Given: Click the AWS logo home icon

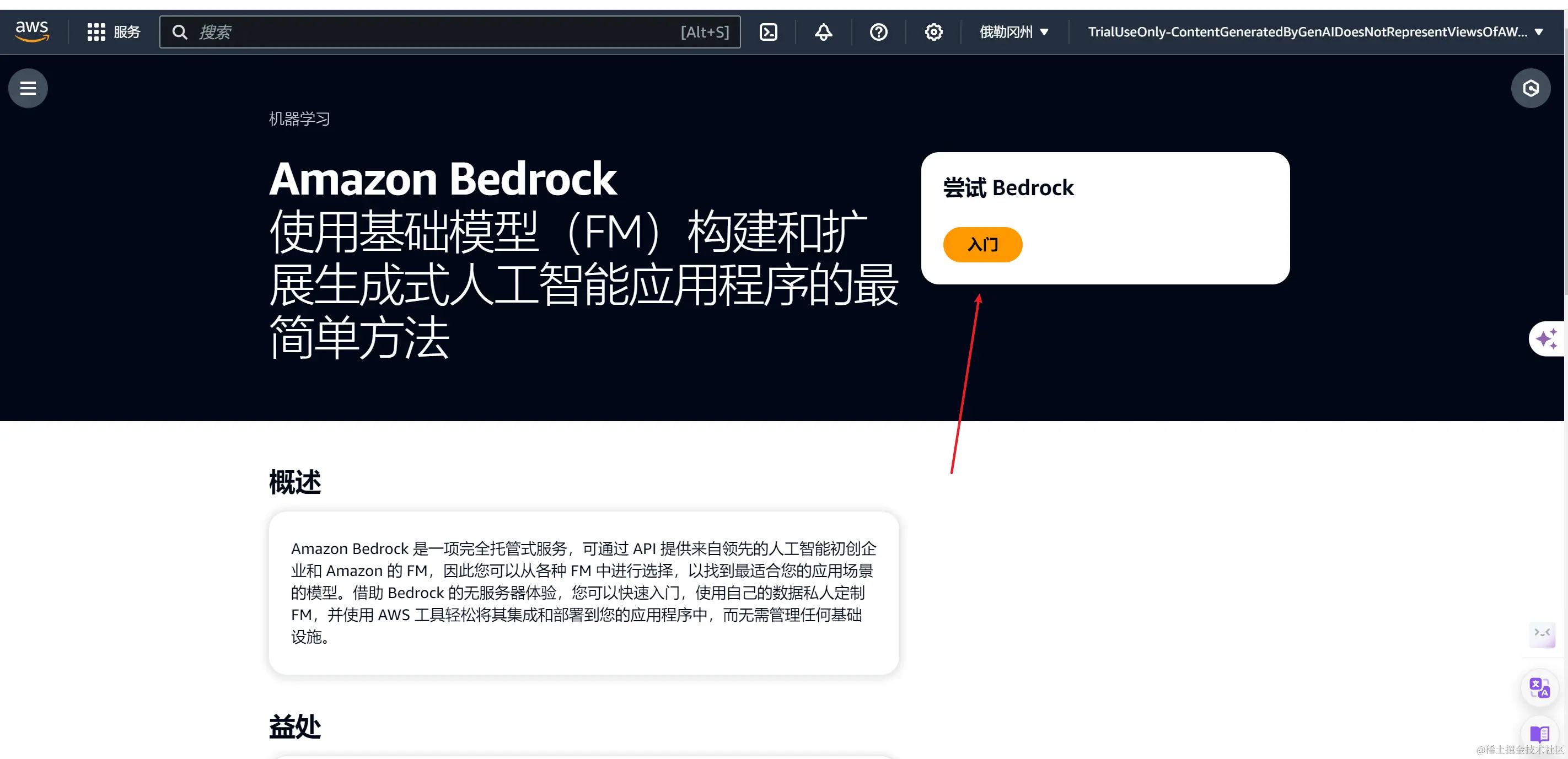Looking at the screenshot, I should pos(31,31).
